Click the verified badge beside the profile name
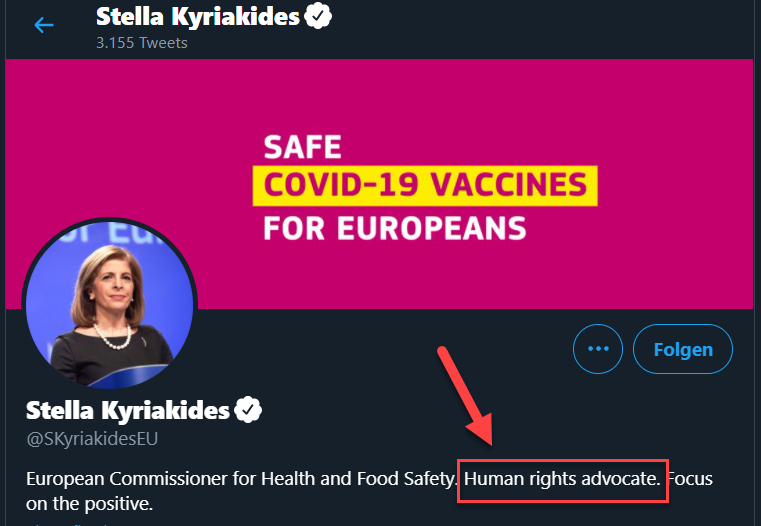 point(248,409)
